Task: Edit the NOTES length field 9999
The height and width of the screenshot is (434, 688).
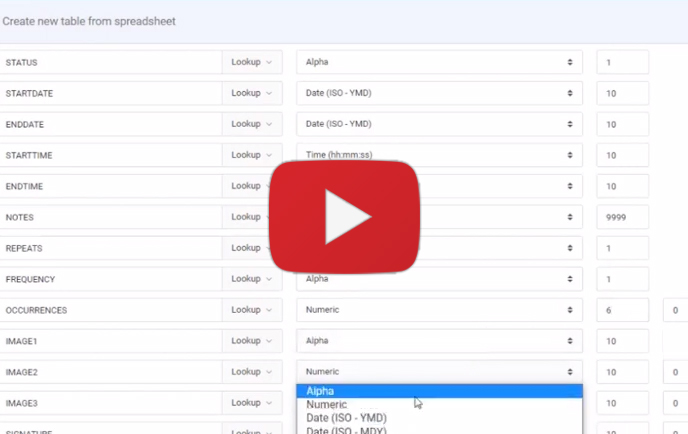Action: click(622, 217)
